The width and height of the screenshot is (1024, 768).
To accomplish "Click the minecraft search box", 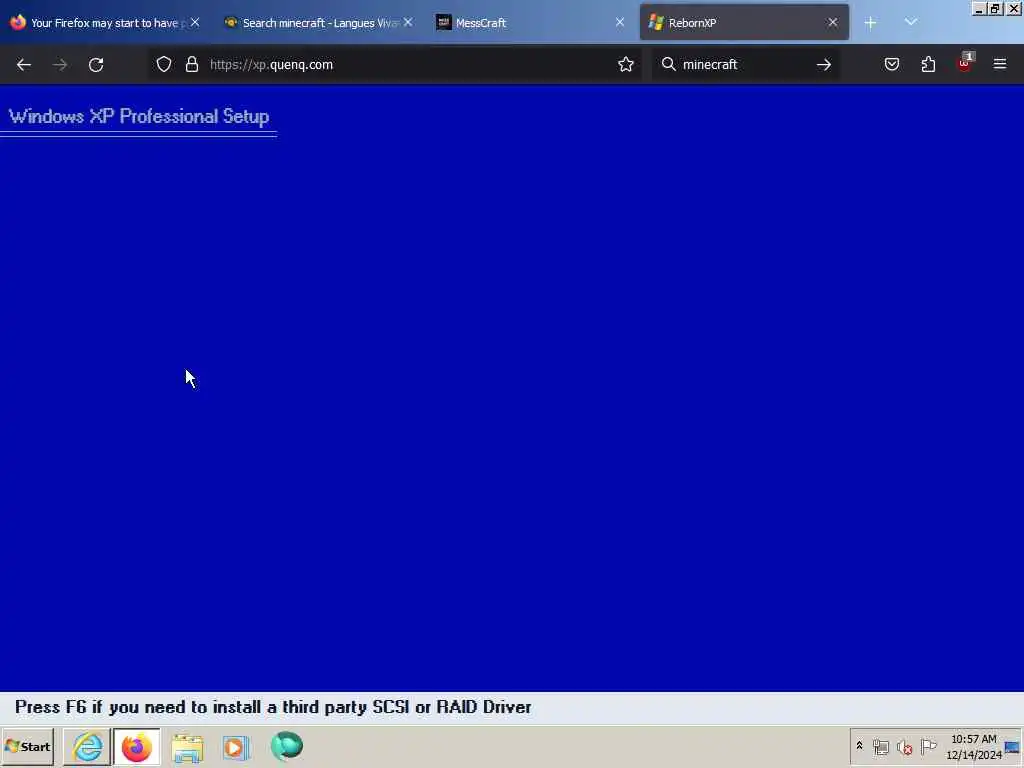I will (744, 64).
